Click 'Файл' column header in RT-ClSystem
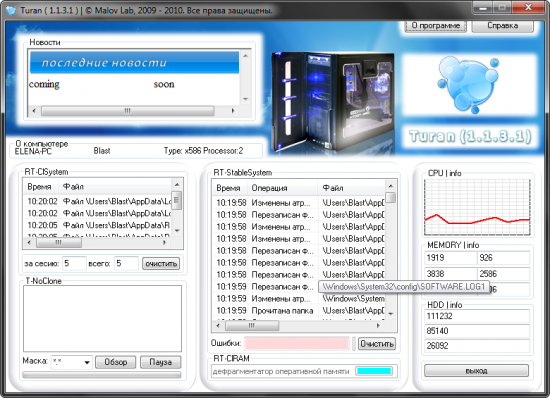550x398 pixels. [x=115, y=187]
